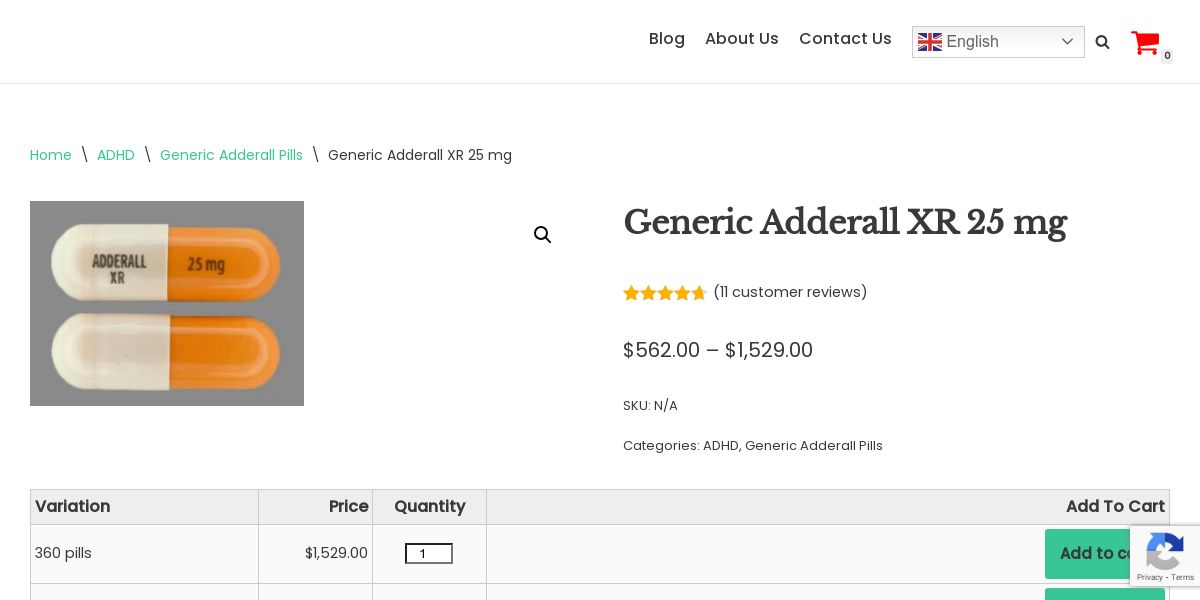
Task: View the 11 customer reviews link
Action: click(x=790, y=292)
